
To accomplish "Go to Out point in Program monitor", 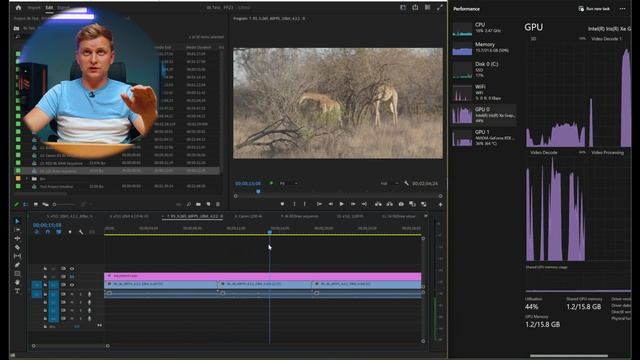I will coord(364,204).
